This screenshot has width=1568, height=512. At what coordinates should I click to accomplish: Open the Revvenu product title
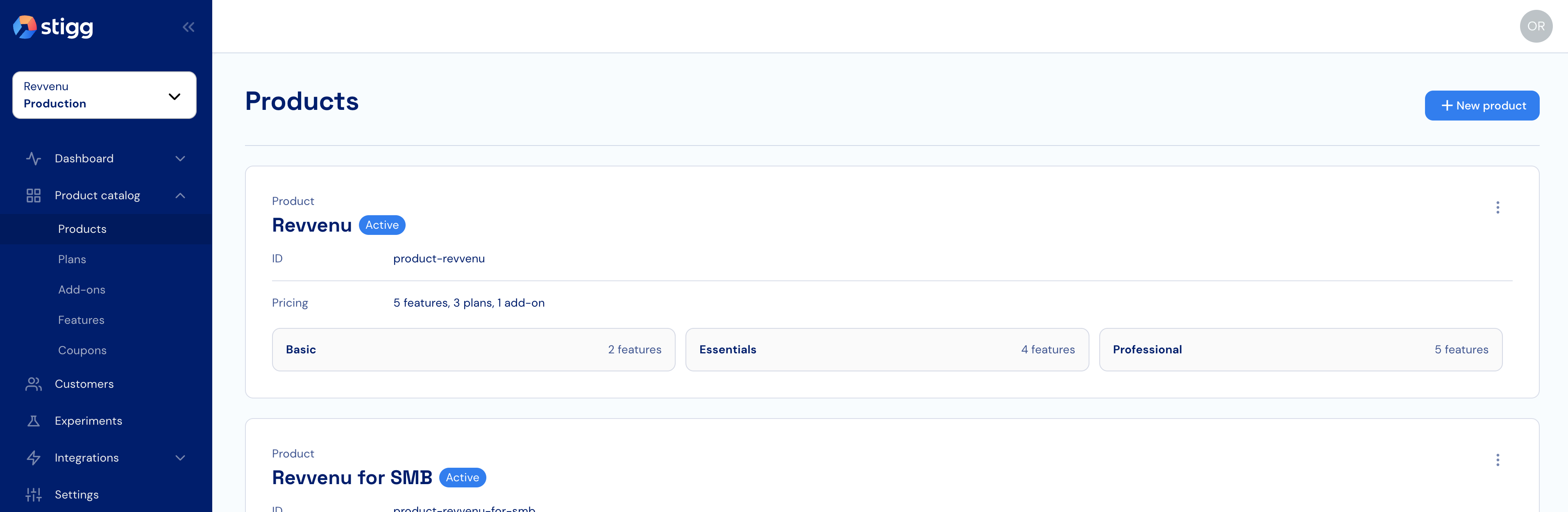pyautogui.click(x=312, y=225)
